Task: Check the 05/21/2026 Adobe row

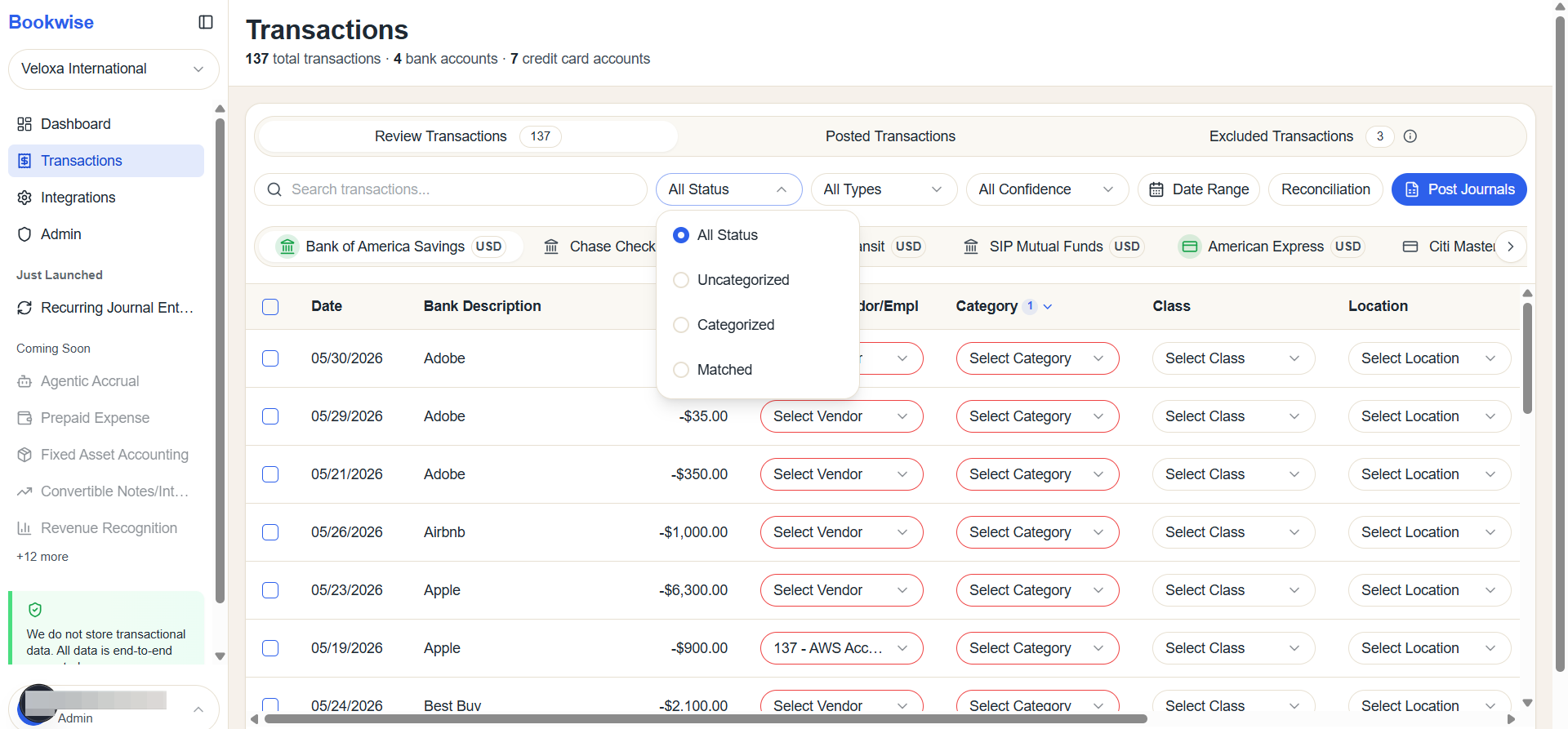Action: (270, 474)
